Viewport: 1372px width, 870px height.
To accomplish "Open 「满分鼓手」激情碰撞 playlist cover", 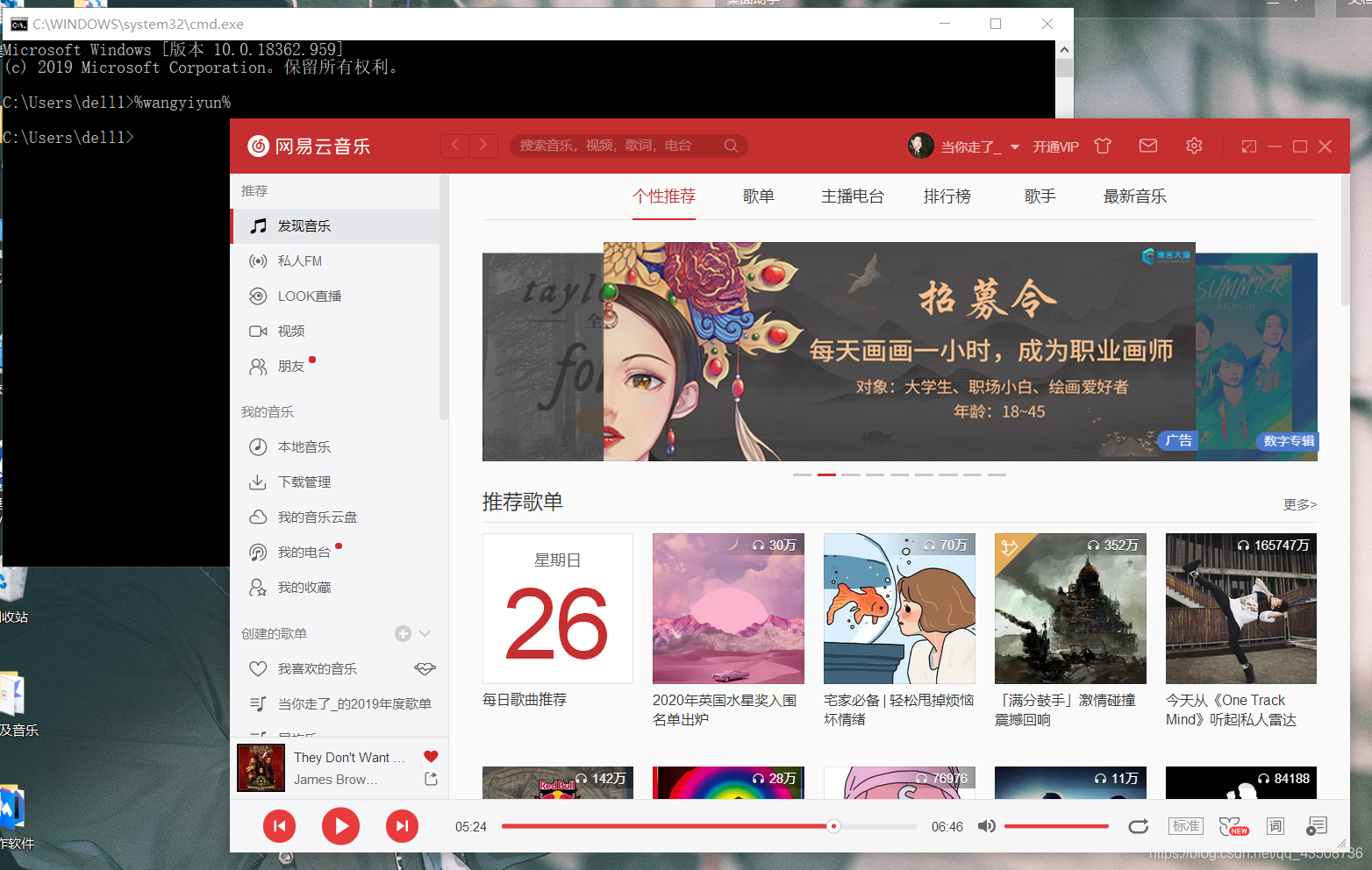I will 1070,609.
